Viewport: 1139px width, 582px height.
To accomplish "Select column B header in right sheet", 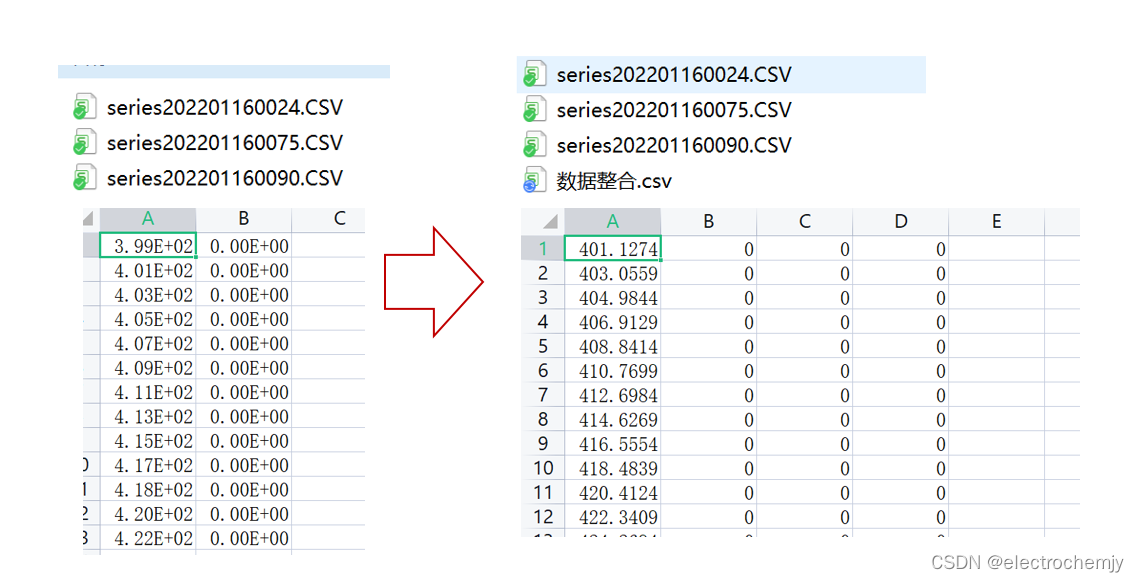I will pos(708,222).
